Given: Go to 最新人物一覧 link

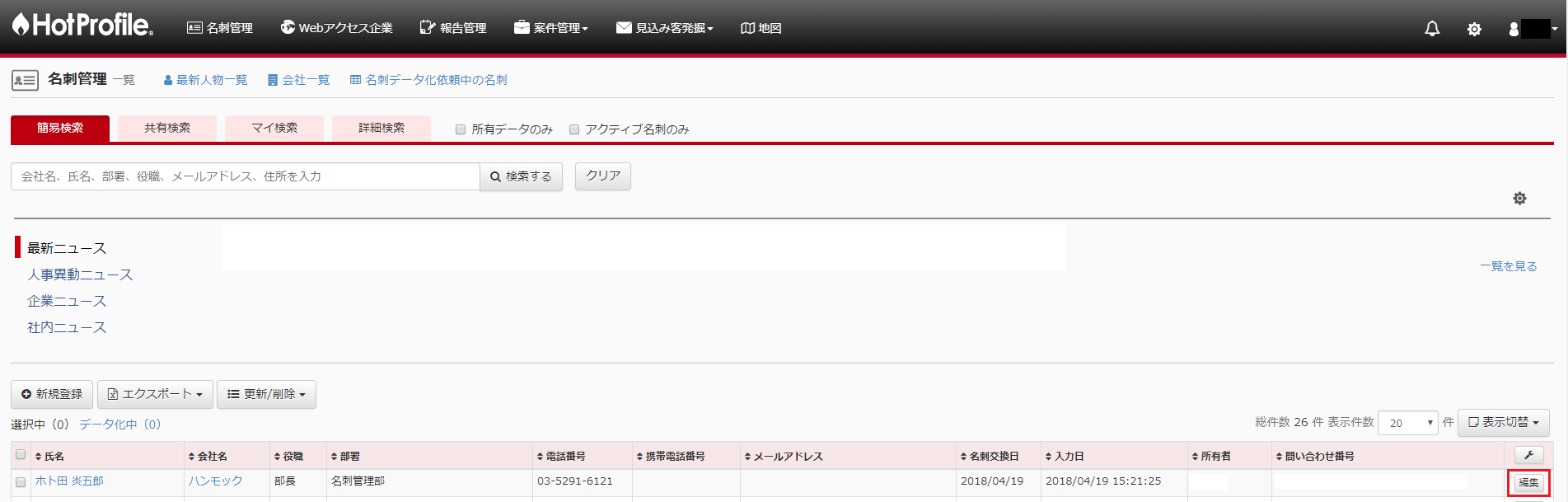Looking at the screenshot, I should [205, 80].
